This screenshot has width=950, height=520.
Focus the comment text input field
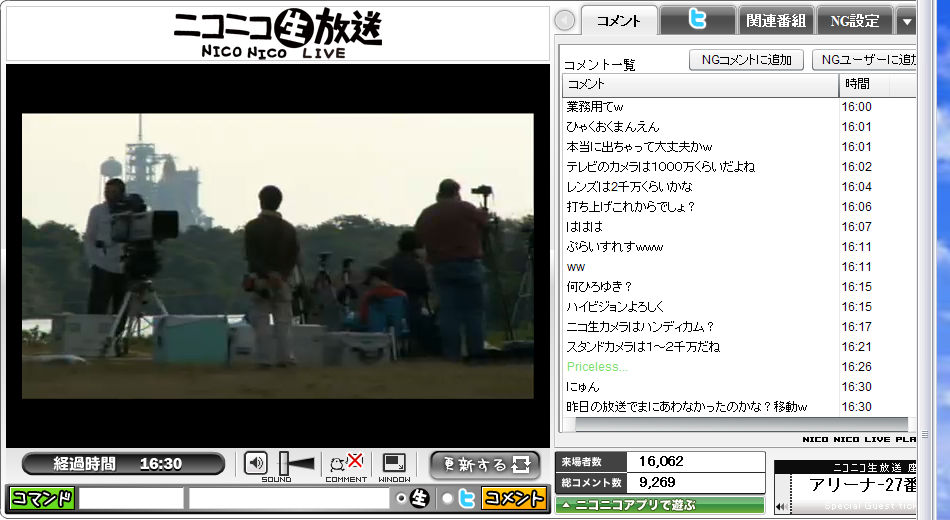coord(289,499)
